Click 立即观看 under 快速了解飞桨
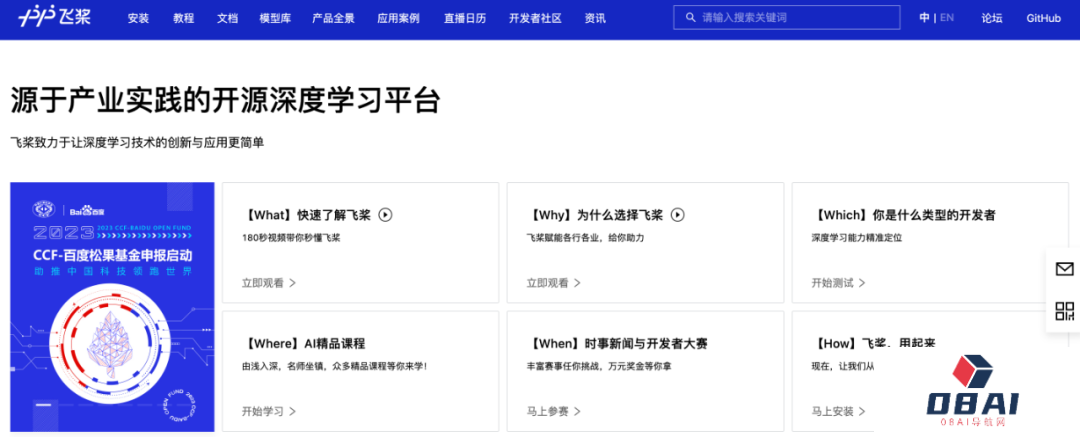Viewport: 1080px width, 437px height. point(262,283)
